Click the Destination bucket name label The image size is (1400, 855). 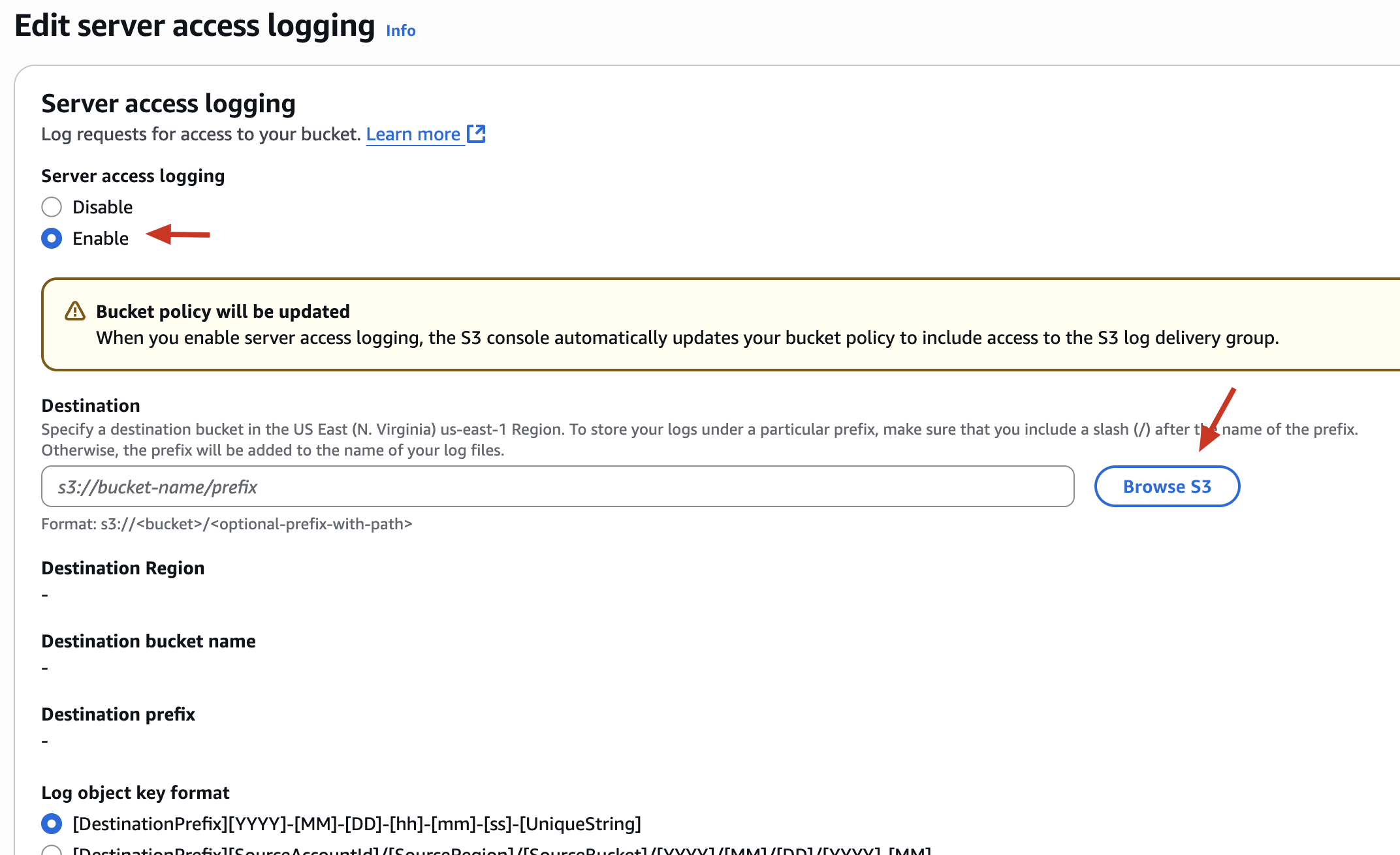pyautogui.click(x=148, y=641)
